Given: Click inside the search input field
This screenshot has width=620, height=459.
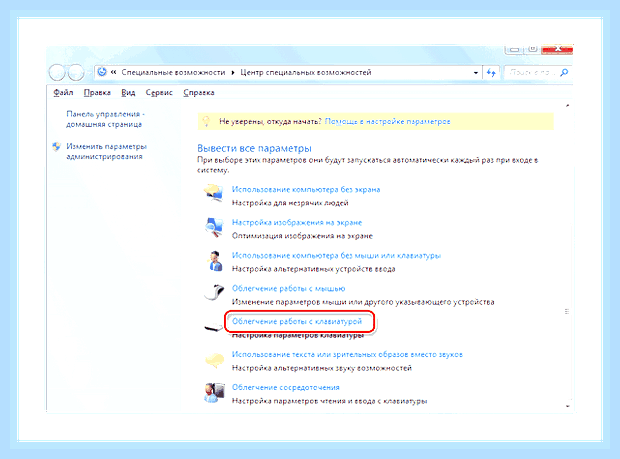Looking at the screenshot, I should coord(532,72).
